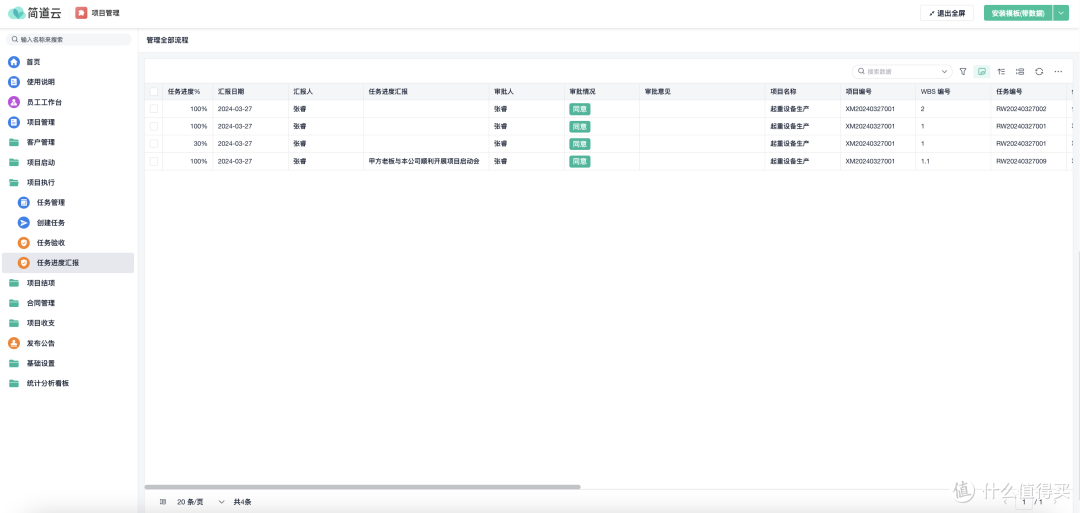1080x513 pixels.
Task: Click the 退出全屏 button
Action: 947,13
